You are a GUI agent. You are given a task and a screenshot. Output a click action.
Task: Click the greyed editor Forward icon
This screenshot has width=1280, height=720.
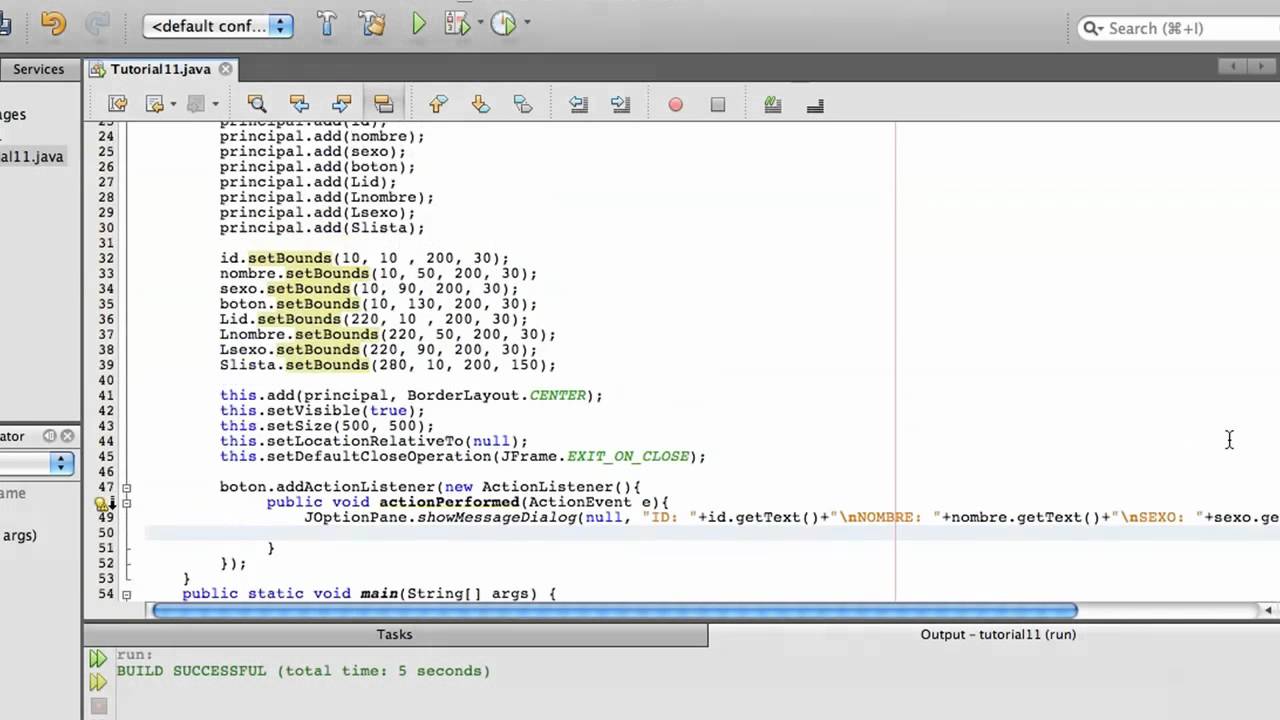pos(196,104)
